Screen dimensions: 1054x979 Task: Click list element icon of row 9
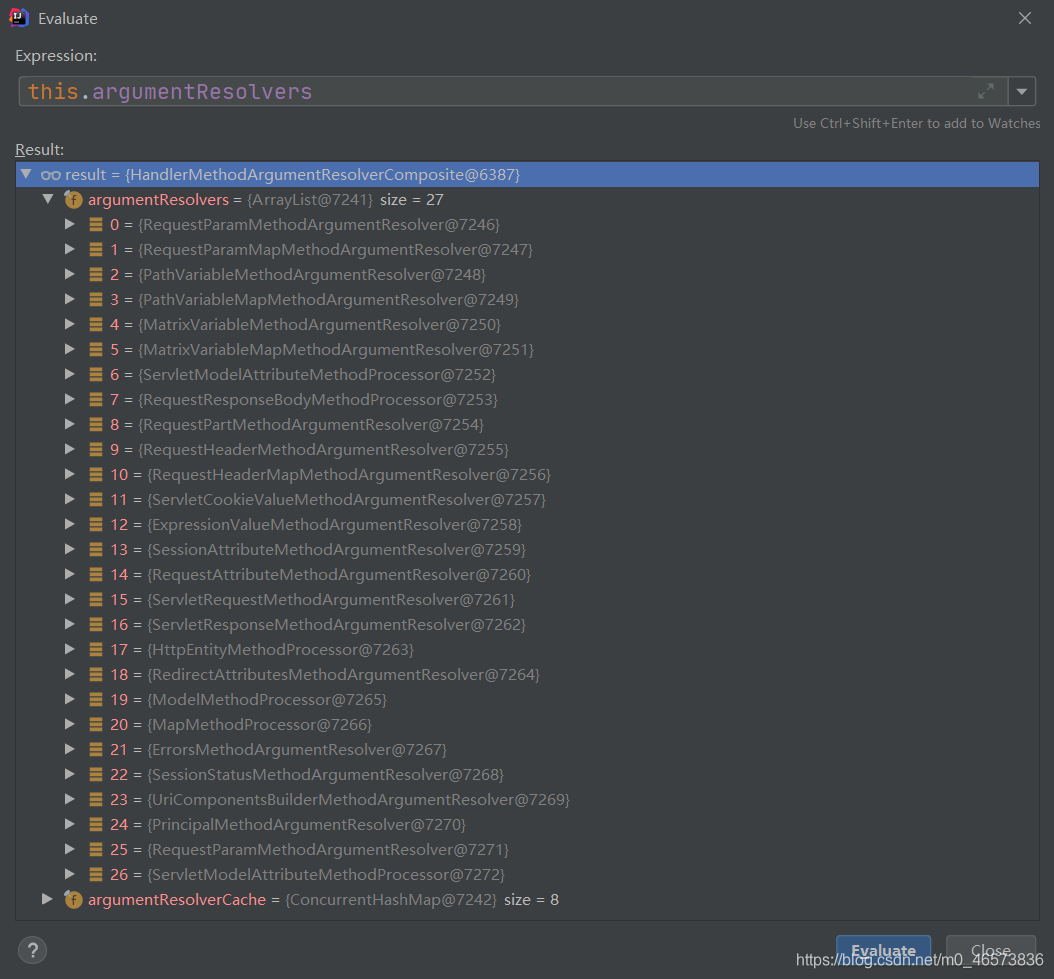coord(96,449)
